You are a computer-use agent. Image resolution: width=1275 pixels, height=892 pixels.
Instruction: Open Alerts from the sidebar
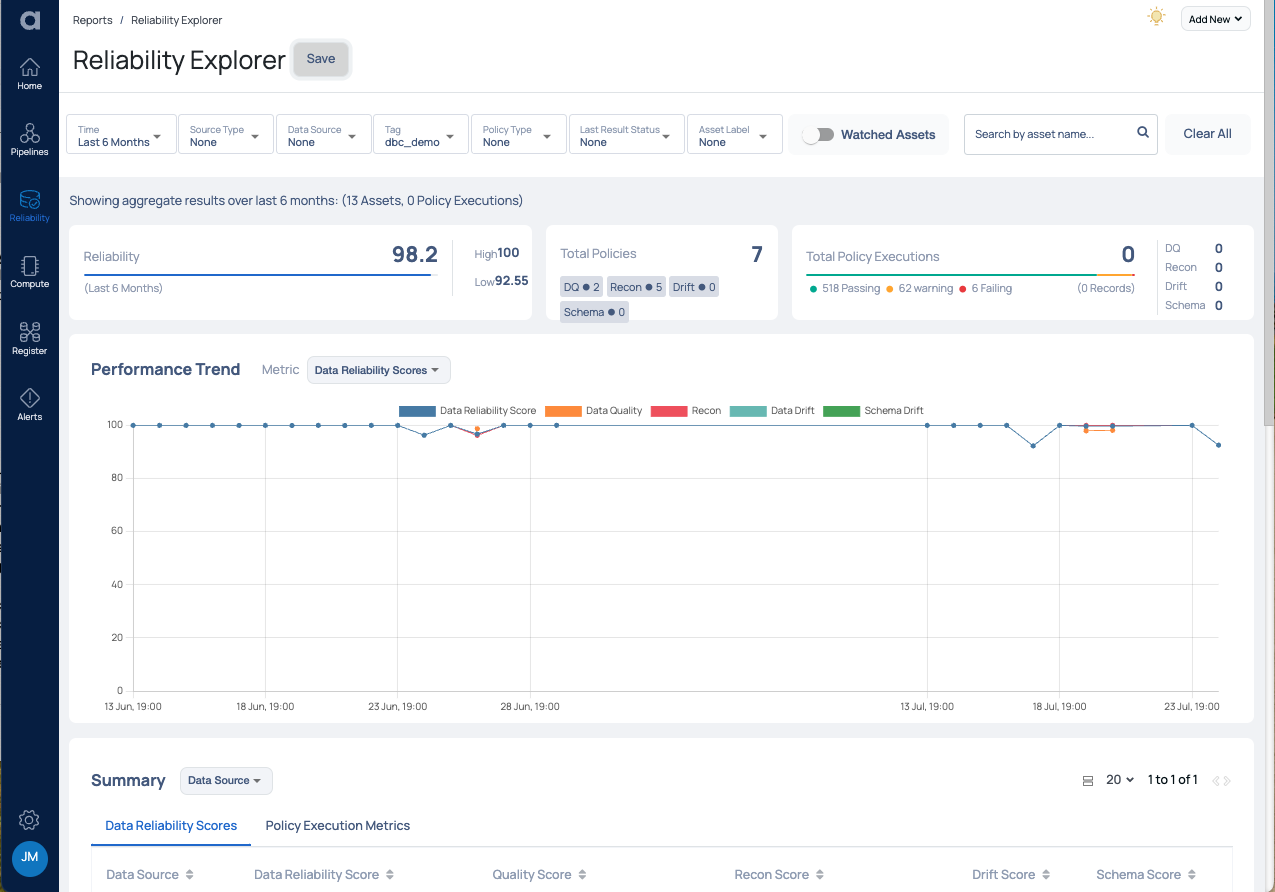pyautogui.click(x=29, y=405)
